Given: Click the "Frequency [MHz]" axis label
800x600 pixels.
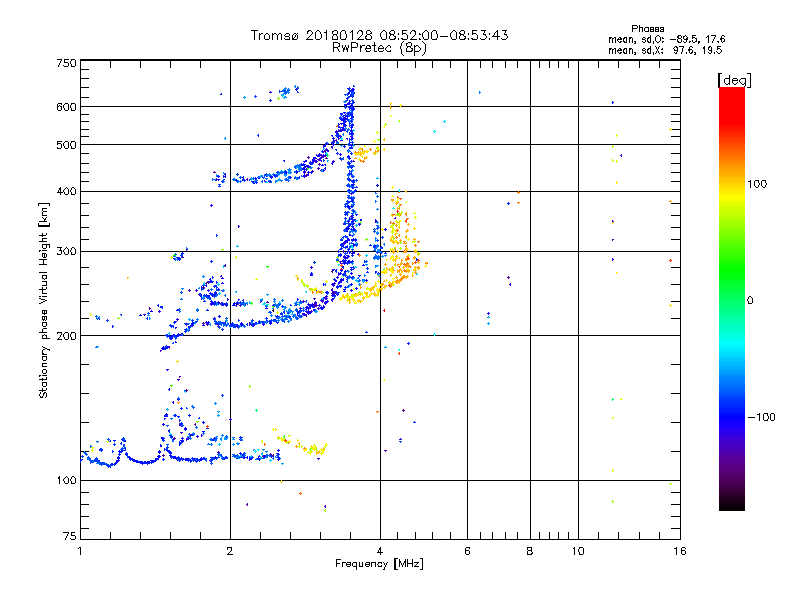Looking at the screenshot, I should tap(379, 564).
